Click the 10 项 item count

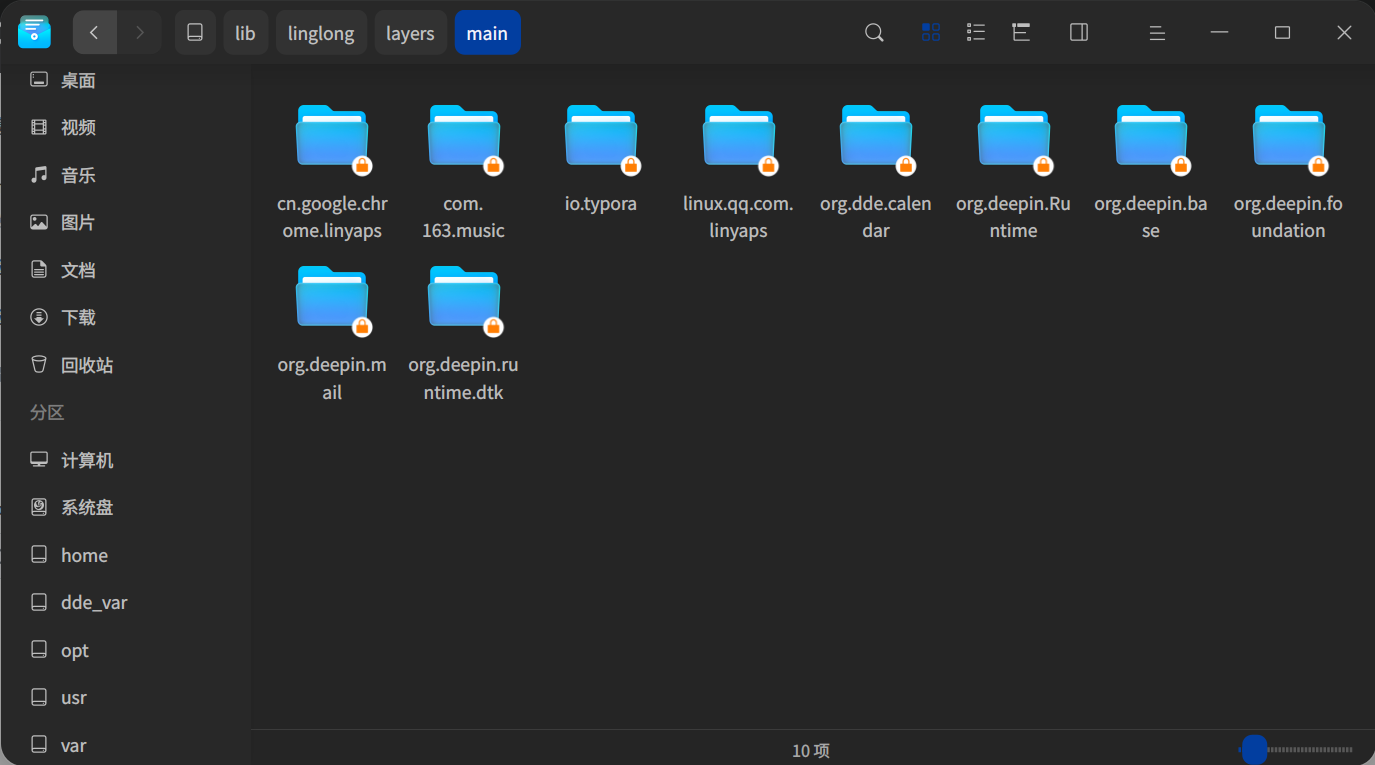811,750
